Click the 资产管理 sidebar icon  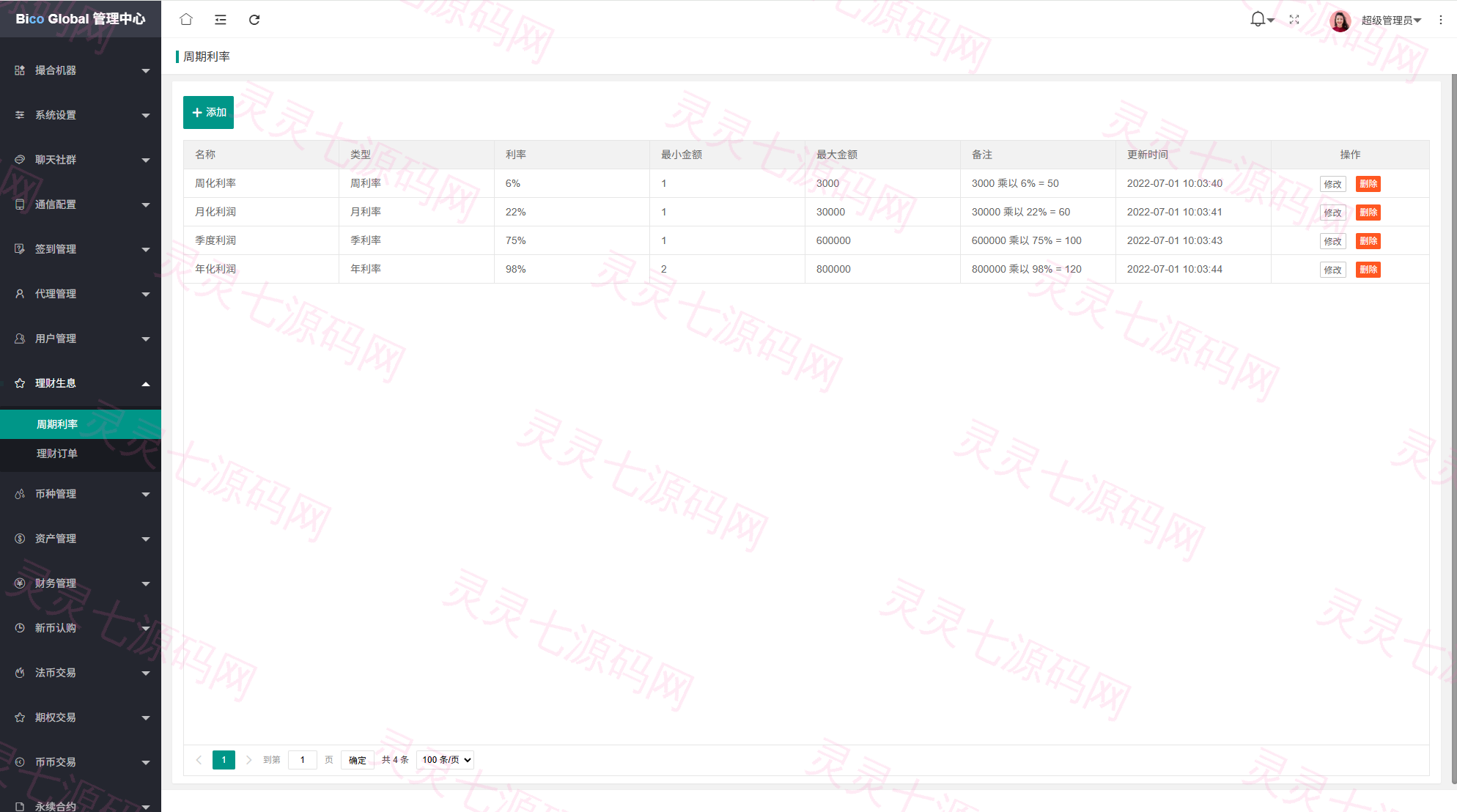coord(20,539)
